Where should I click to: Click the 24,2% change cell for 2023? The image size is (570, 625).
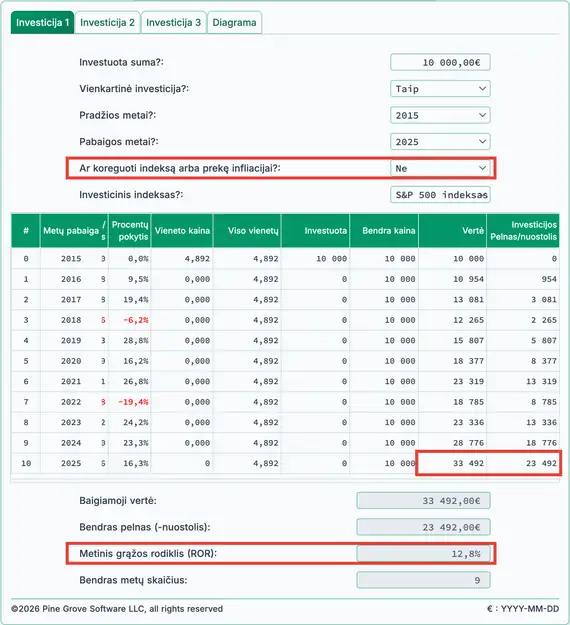130,422
